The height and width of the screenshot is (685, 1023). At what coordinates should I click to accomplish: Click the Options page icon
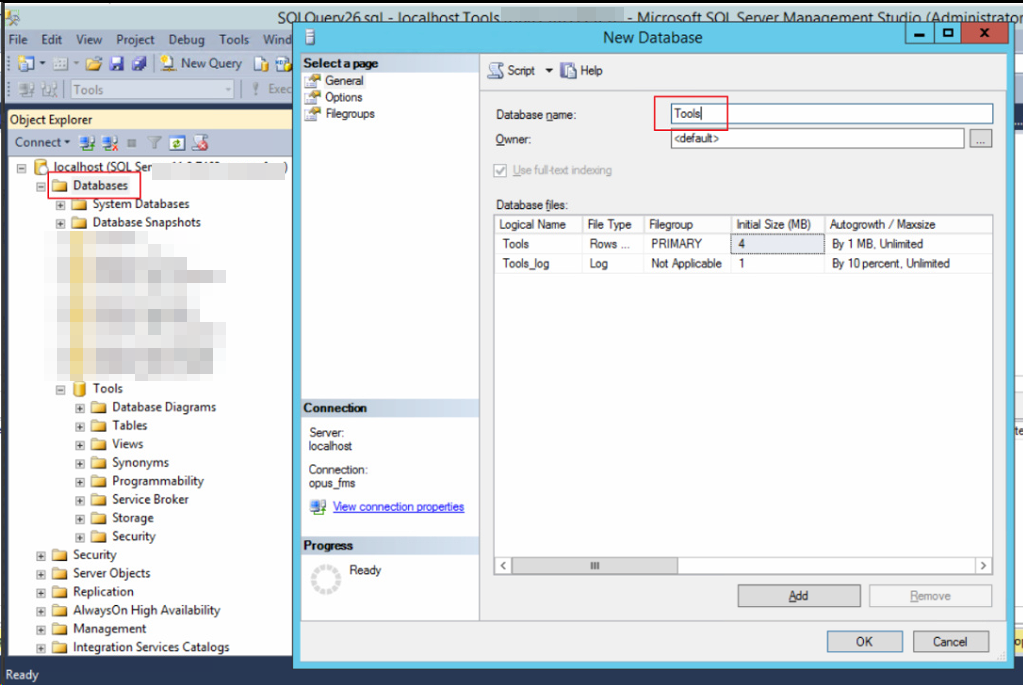coord(313,97)
